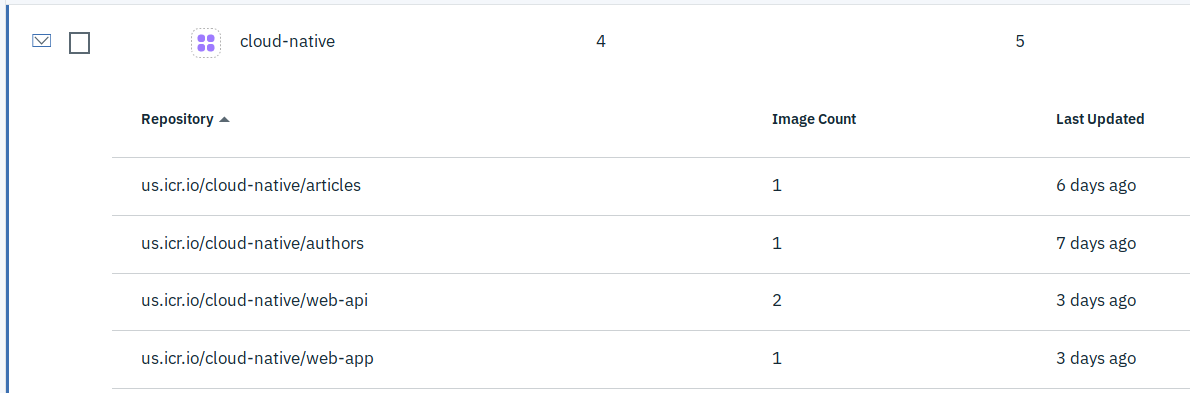
Task: Click repository count 4 for cloud-native
Action: pyautogui.click(x=601, y=42)
